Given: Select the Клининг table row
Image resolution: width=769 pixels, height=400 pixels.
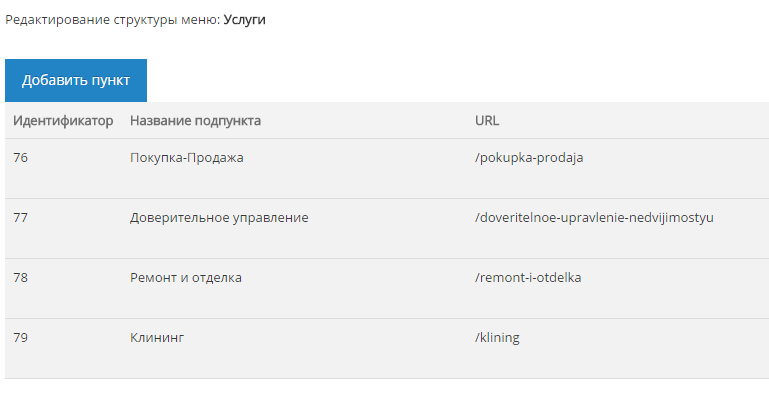Looking at the screenshot, I should [x=387, y=349].
